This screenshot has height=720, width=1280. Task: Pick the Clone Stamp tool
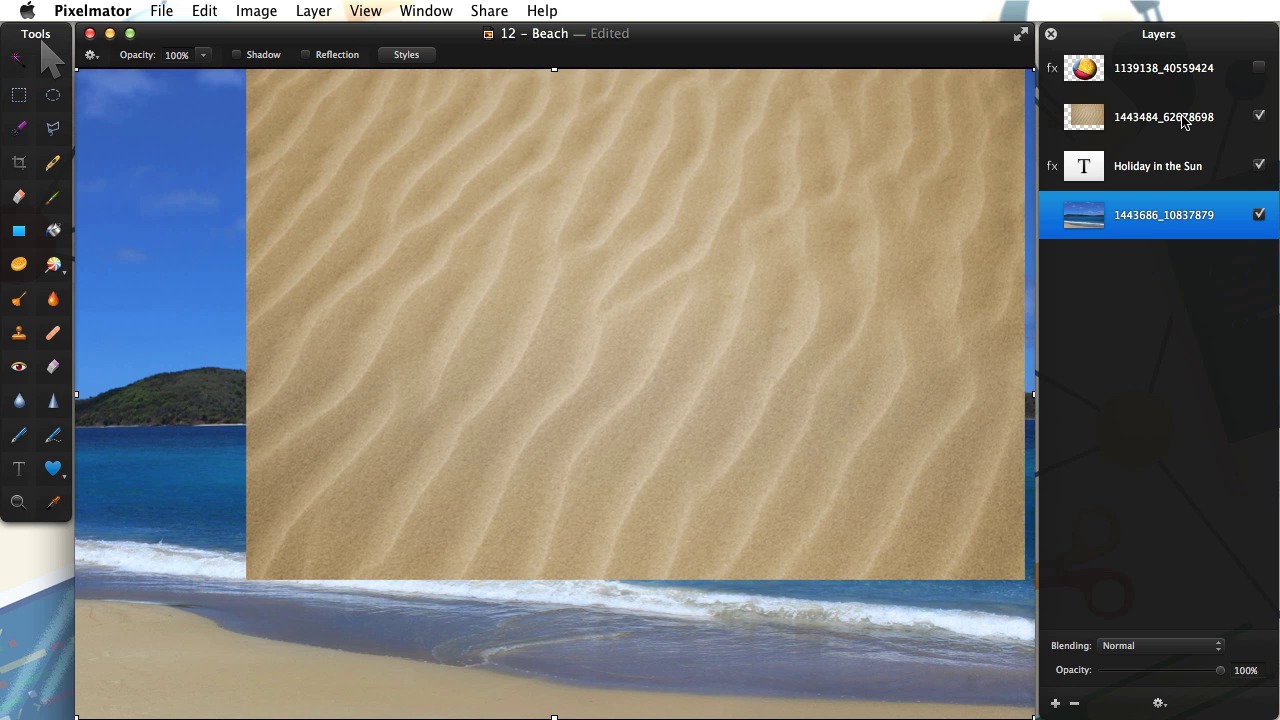(x=18, y=333)
